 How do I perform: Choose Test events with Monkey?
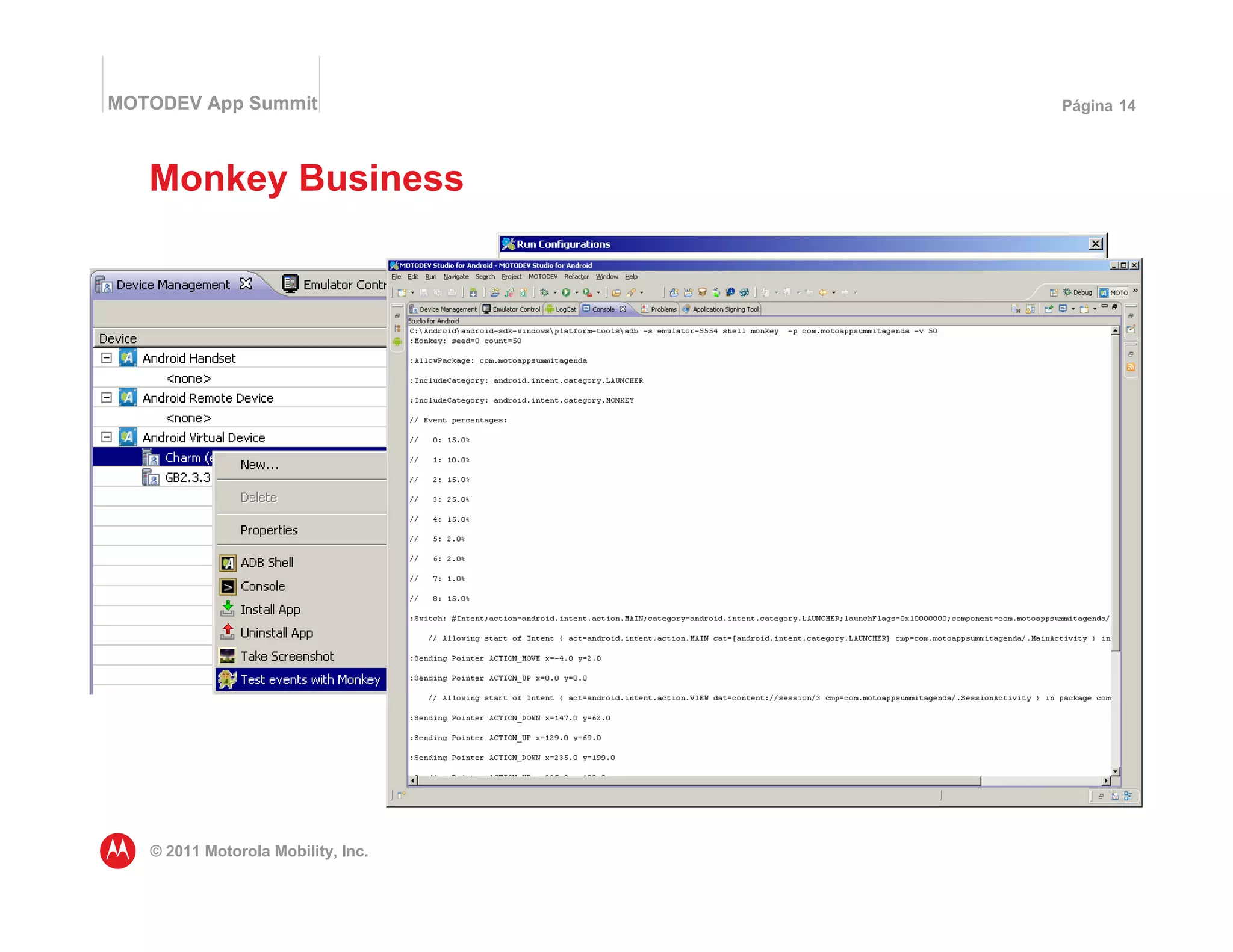(301, 679)
